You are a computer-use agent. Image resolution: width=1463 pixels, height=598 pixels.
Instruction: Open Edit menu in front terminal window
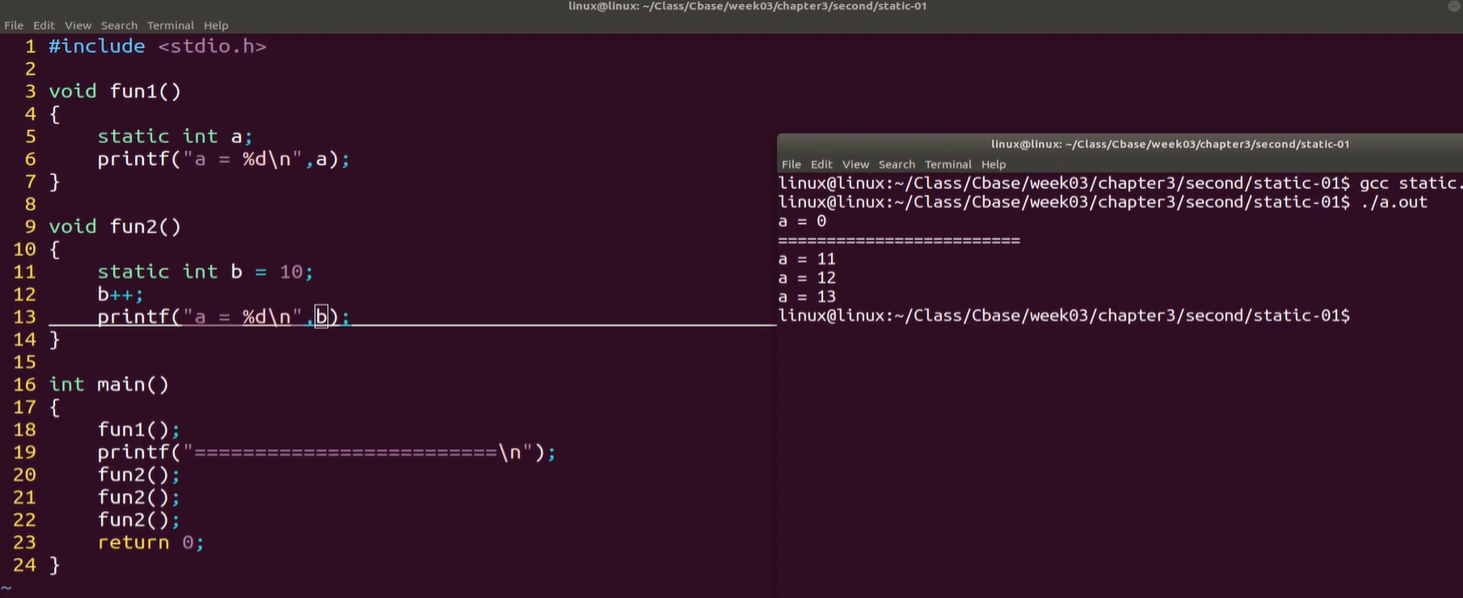tap(822, 164)
